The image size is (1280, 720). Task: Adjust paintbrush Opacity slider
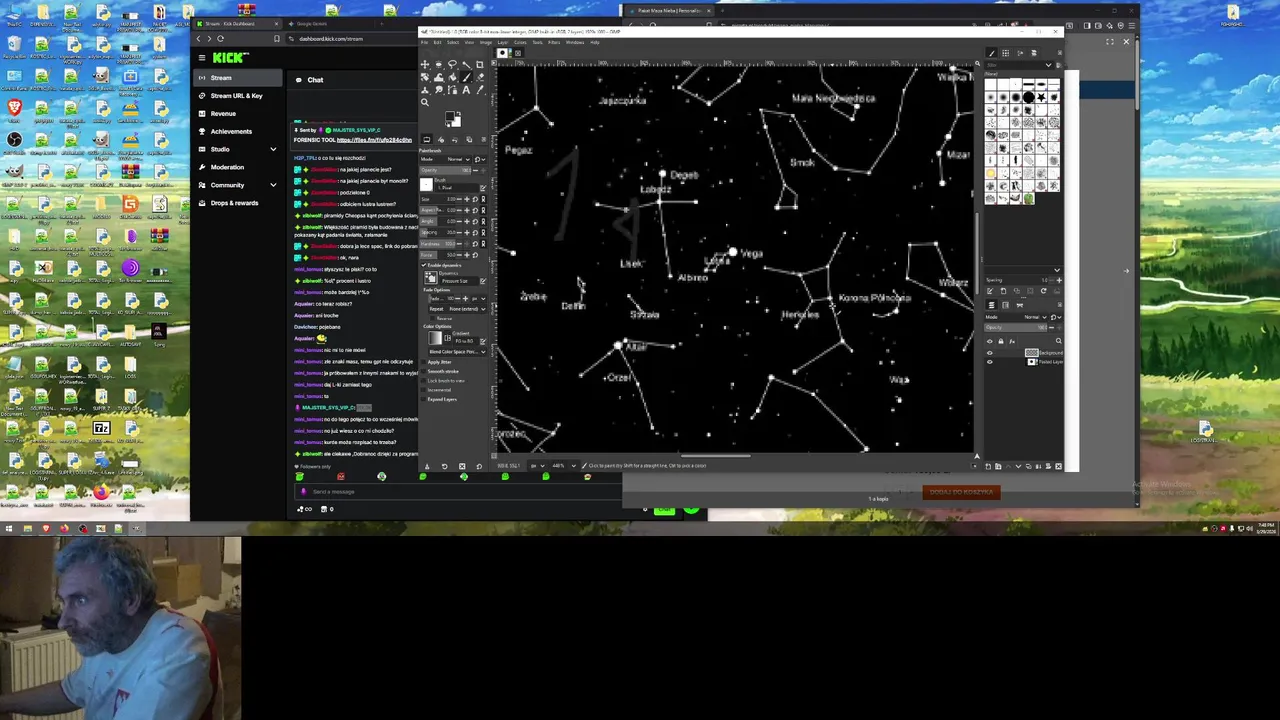pos(445,170)
